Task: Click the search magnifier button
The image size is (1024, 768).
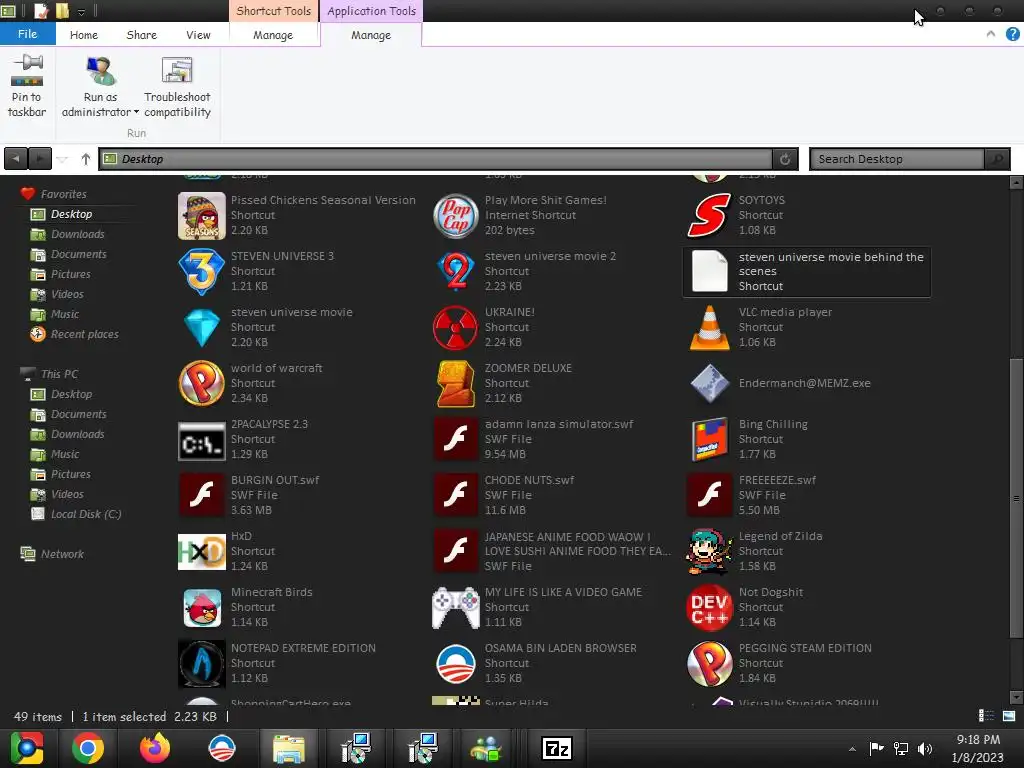Action: pos(997,159)
